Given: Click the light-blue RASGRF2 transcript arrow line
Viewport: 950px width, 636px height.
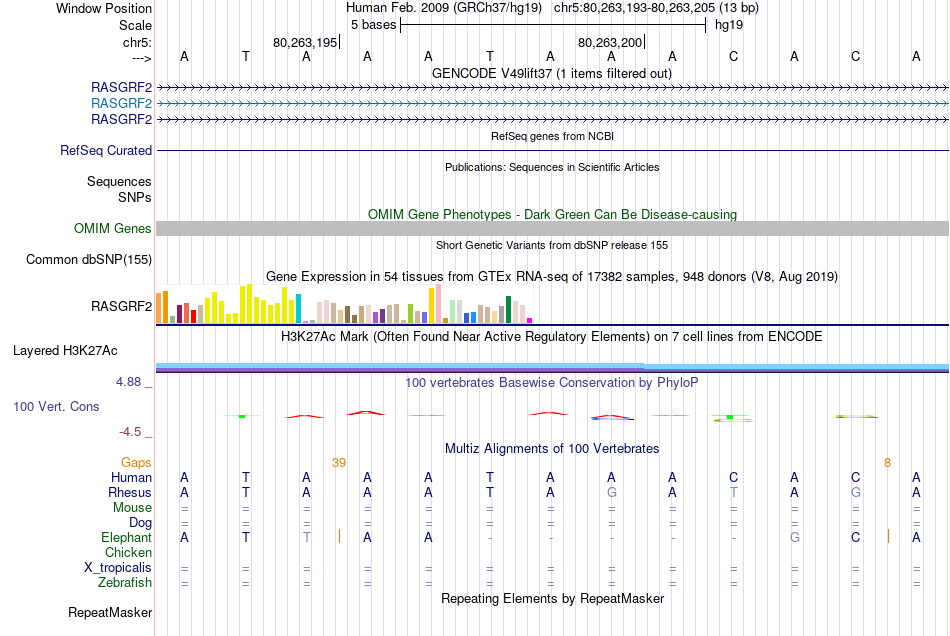Looking at the screenshot, I should tap(552, 104).
